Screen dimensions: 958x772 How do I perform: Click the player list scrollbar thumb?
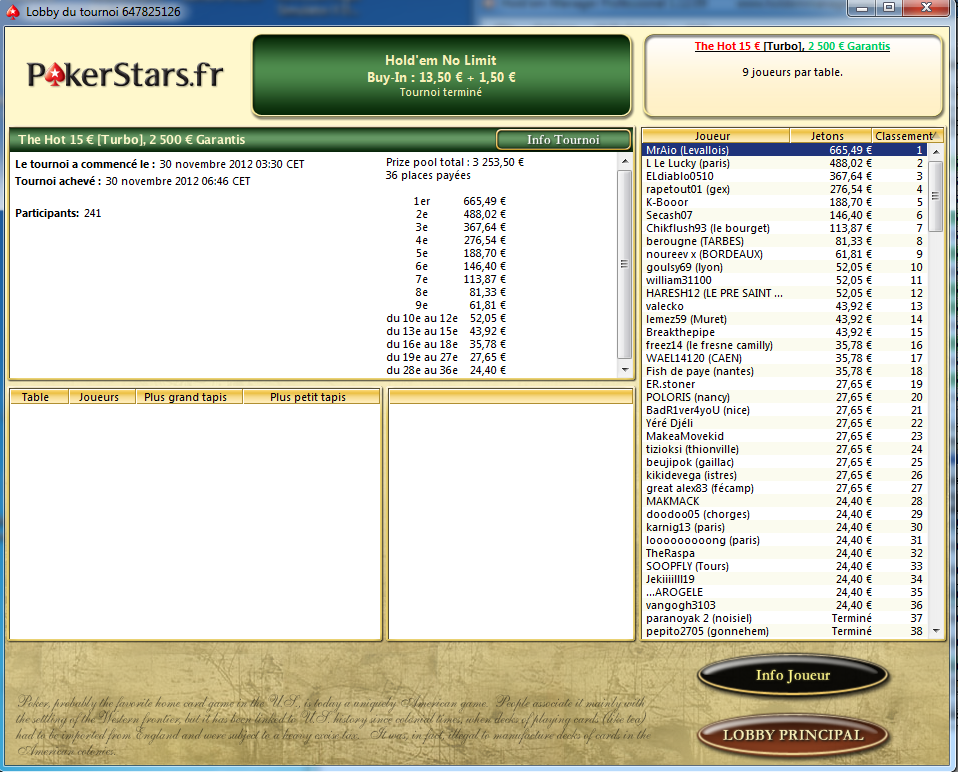tap(935, 196)
